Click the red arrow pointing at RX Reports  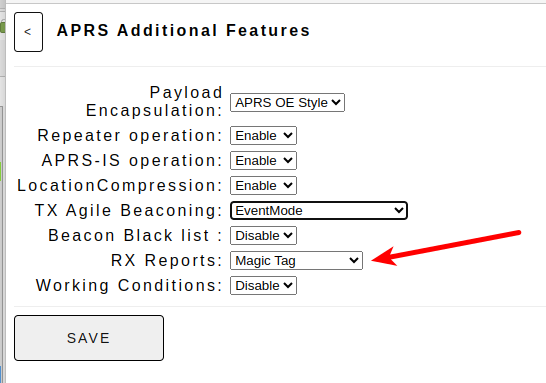tap(446, 248)
